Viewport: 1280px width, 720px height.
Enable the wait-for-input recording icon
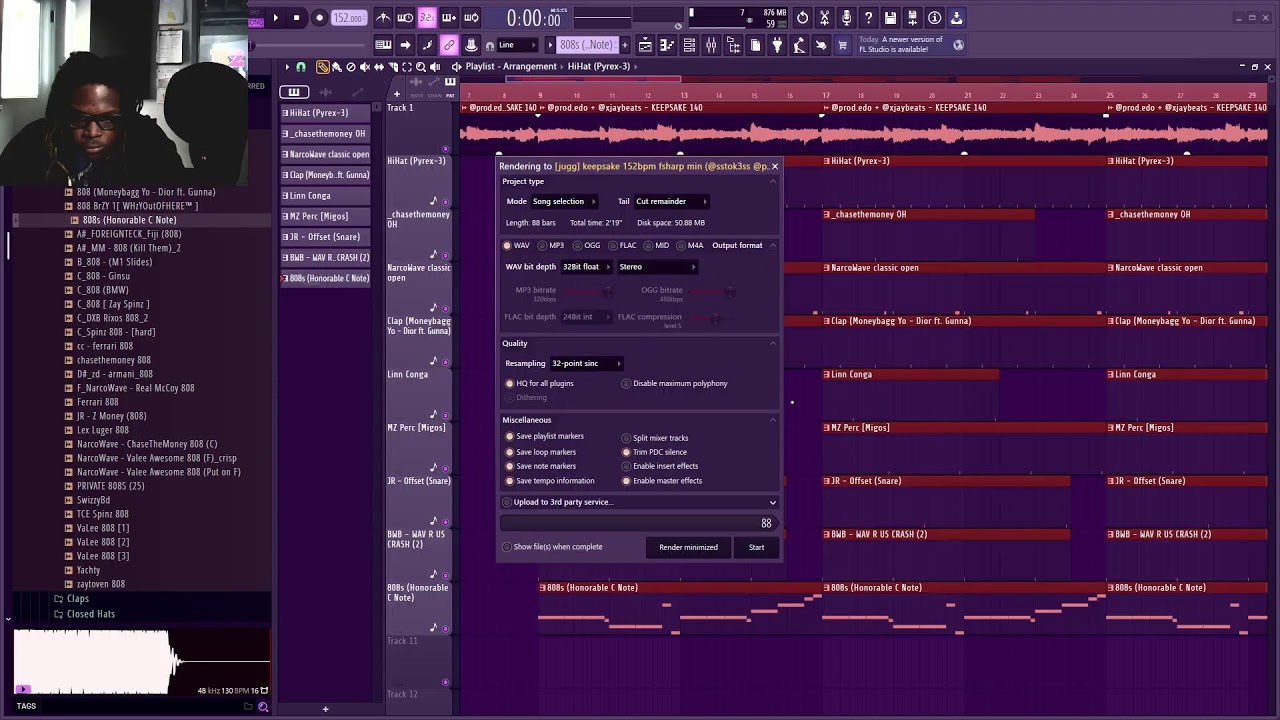[x=405, y=18]
